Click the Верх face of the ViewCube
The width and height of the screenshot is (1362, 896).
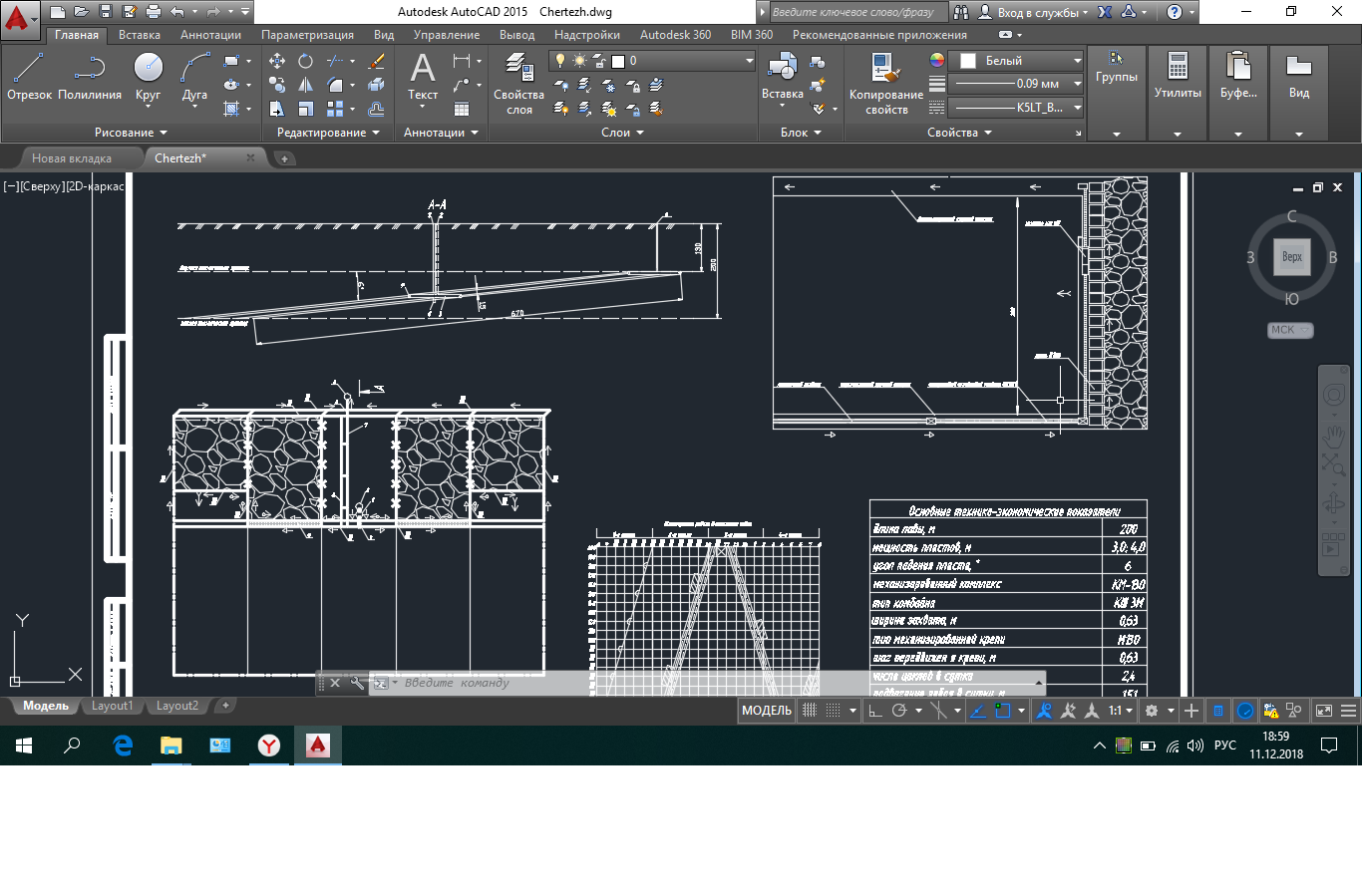(x=1291, y=257)
